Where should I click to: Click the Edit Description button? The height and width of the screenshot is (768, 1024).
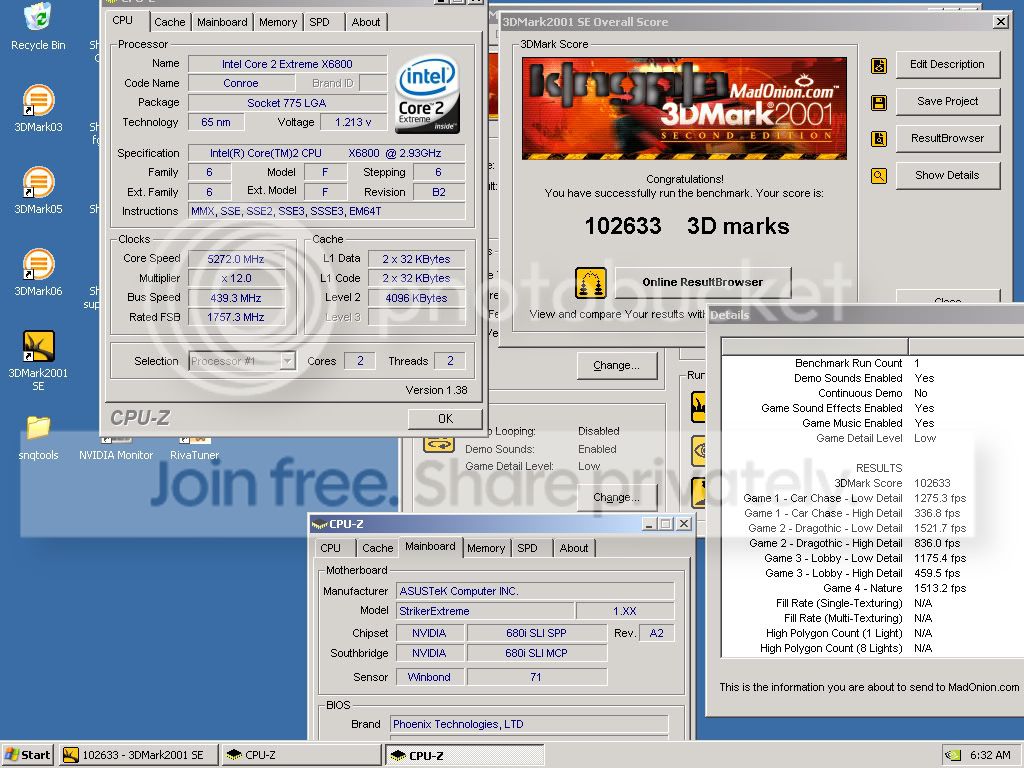pos(947,65)
